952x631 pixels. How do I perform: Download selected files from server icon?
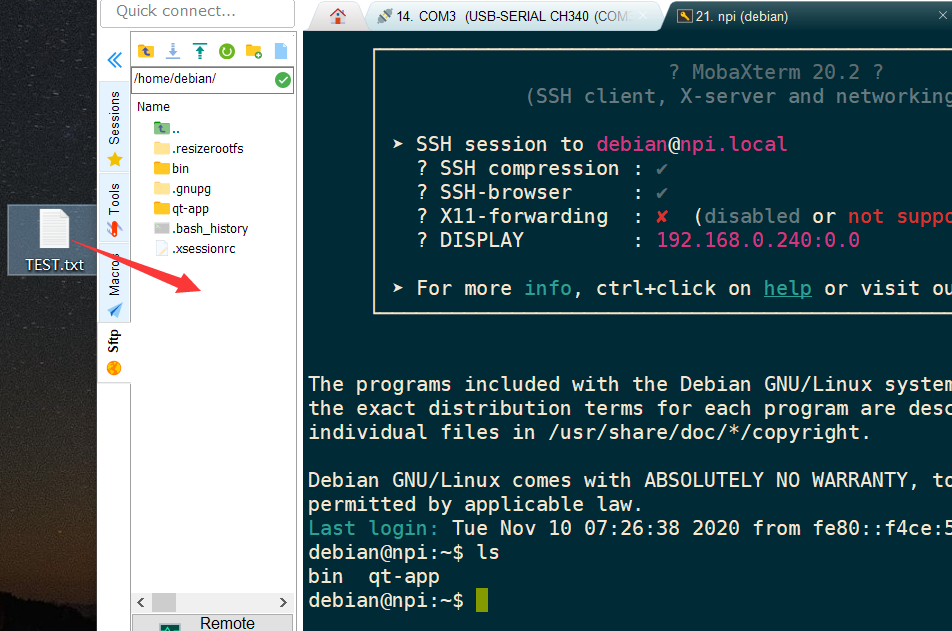pyautogui.click(x=173, y=51)
